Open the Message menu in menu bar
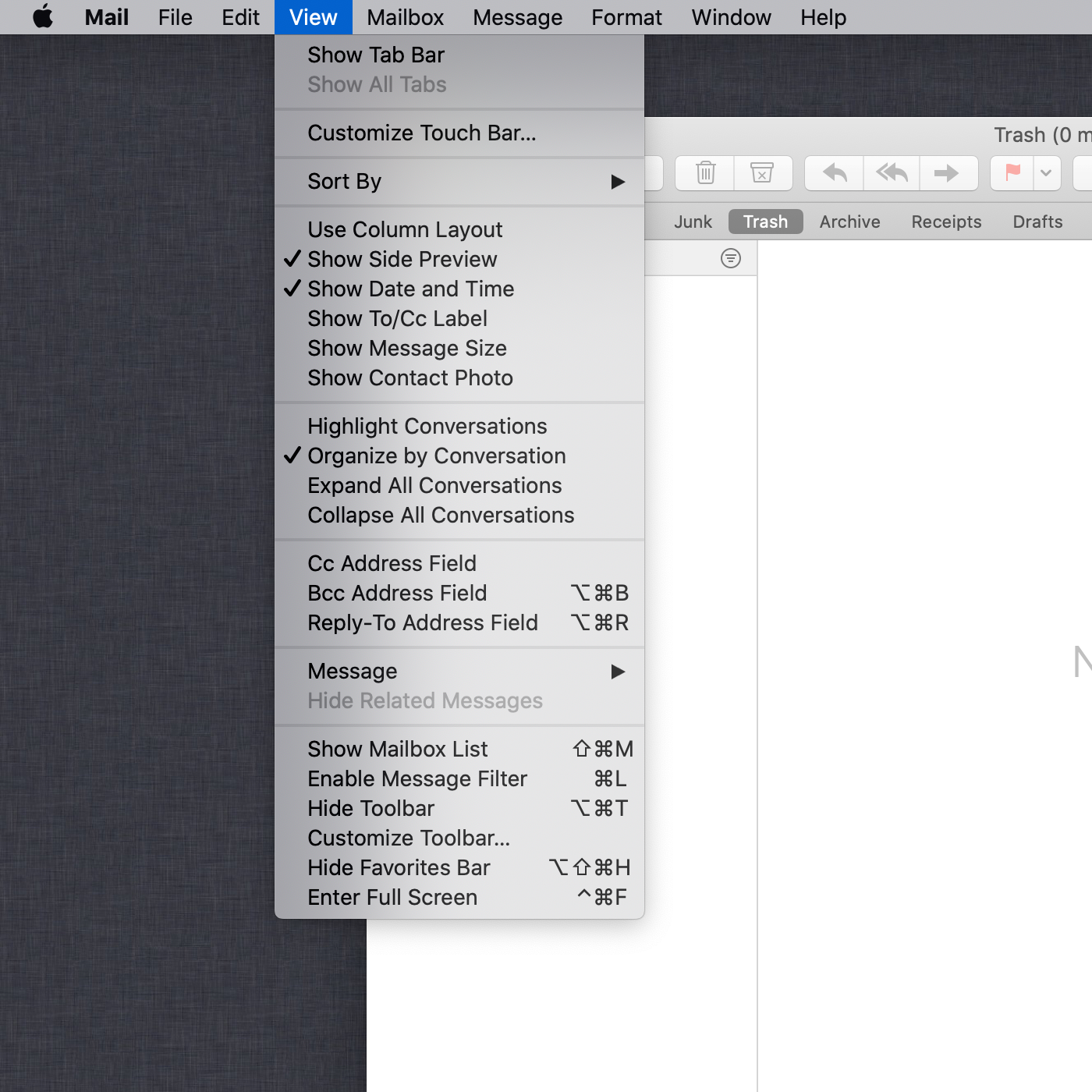The image size is (1092, 1092). 517,17
